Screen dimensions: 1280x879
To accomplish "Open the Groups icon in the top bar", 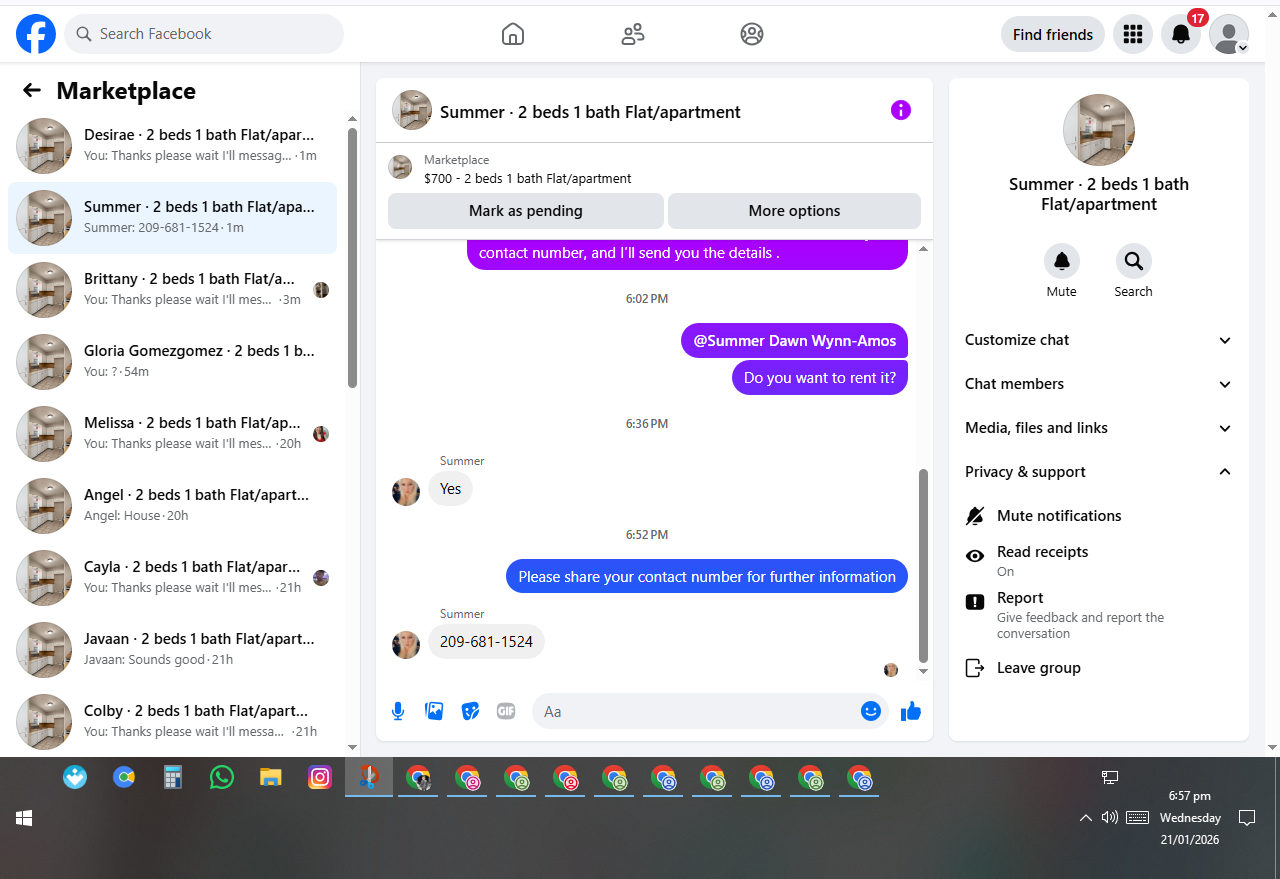I will pyautogui.click(x=752, y=34).
